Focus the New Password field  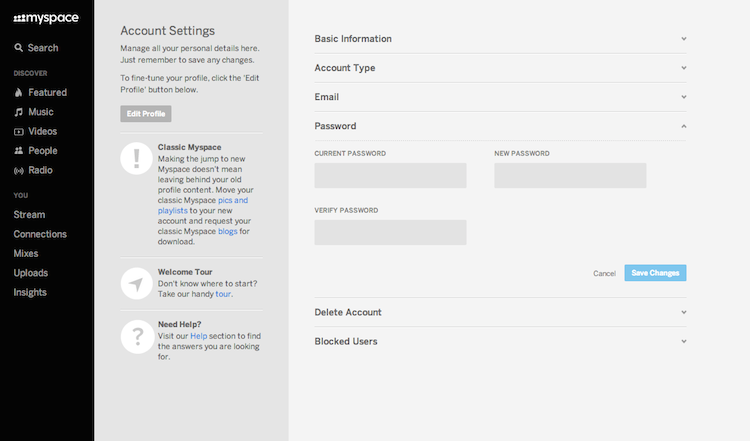pyautogui.click(x=570, y=176)
